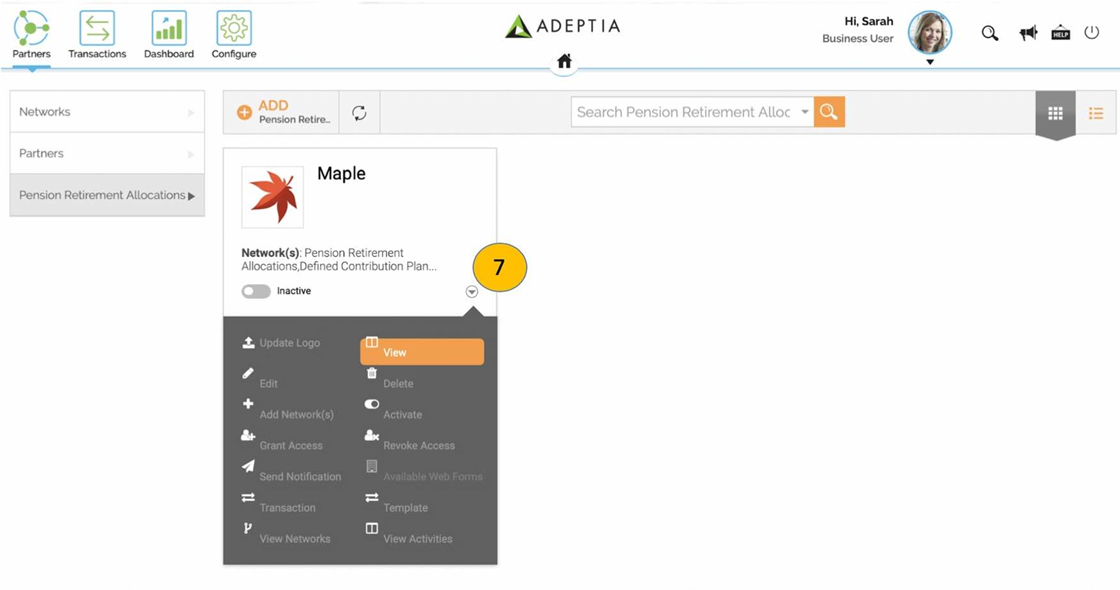Choose Grant Access from actions menu

(x=282, y=441)
